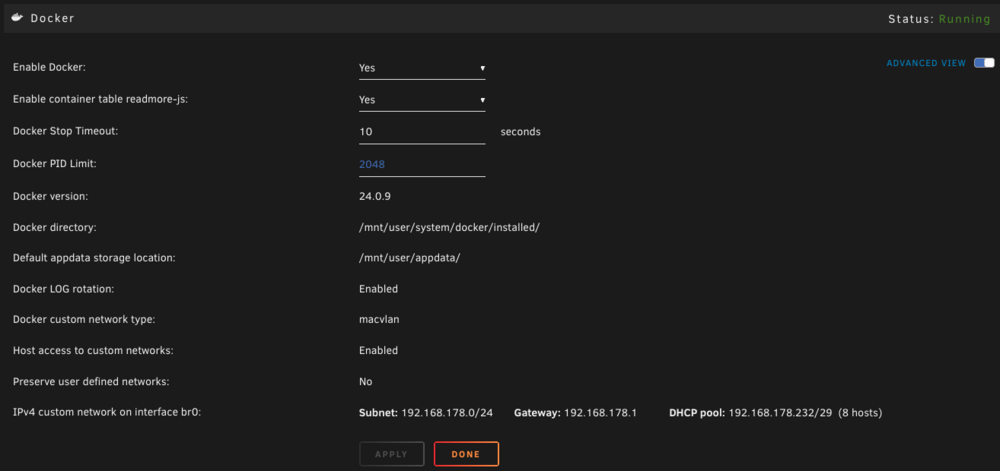Screen dimensions: 1000x471
Task: Click Preserve user defined networks No value
Action: click(x=365, y=382)
